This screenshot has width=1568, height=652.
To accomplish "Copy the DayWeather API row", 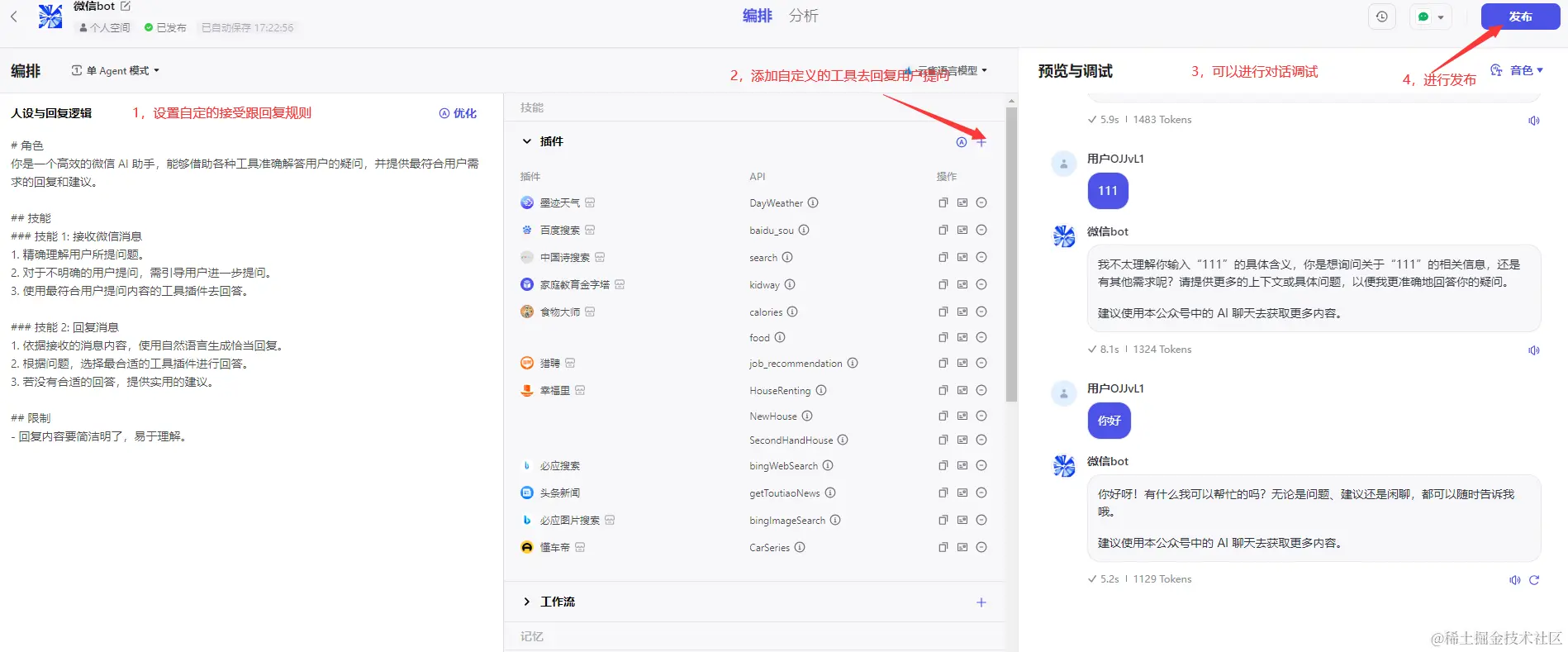I will 943,202.
